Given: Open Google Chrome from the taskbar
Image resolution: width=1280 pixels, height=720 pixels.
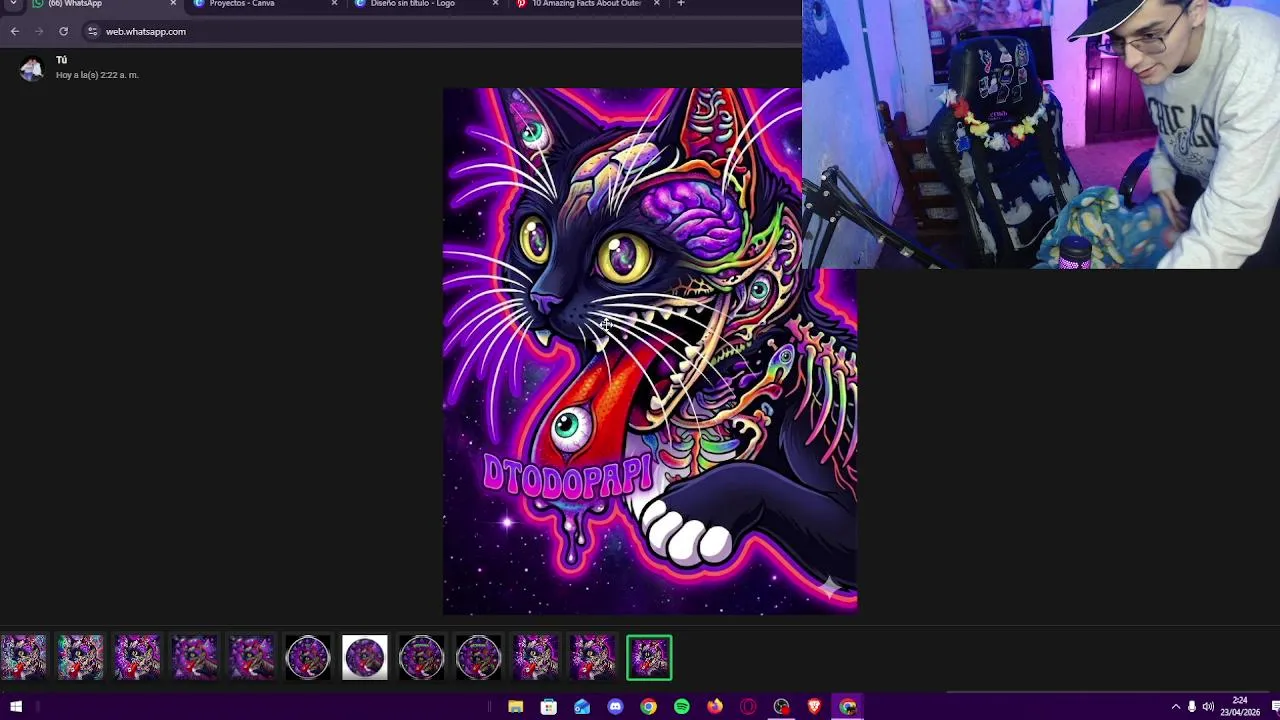Looking at the screenshot, I should pyautogui.click(x=649, y=707).
